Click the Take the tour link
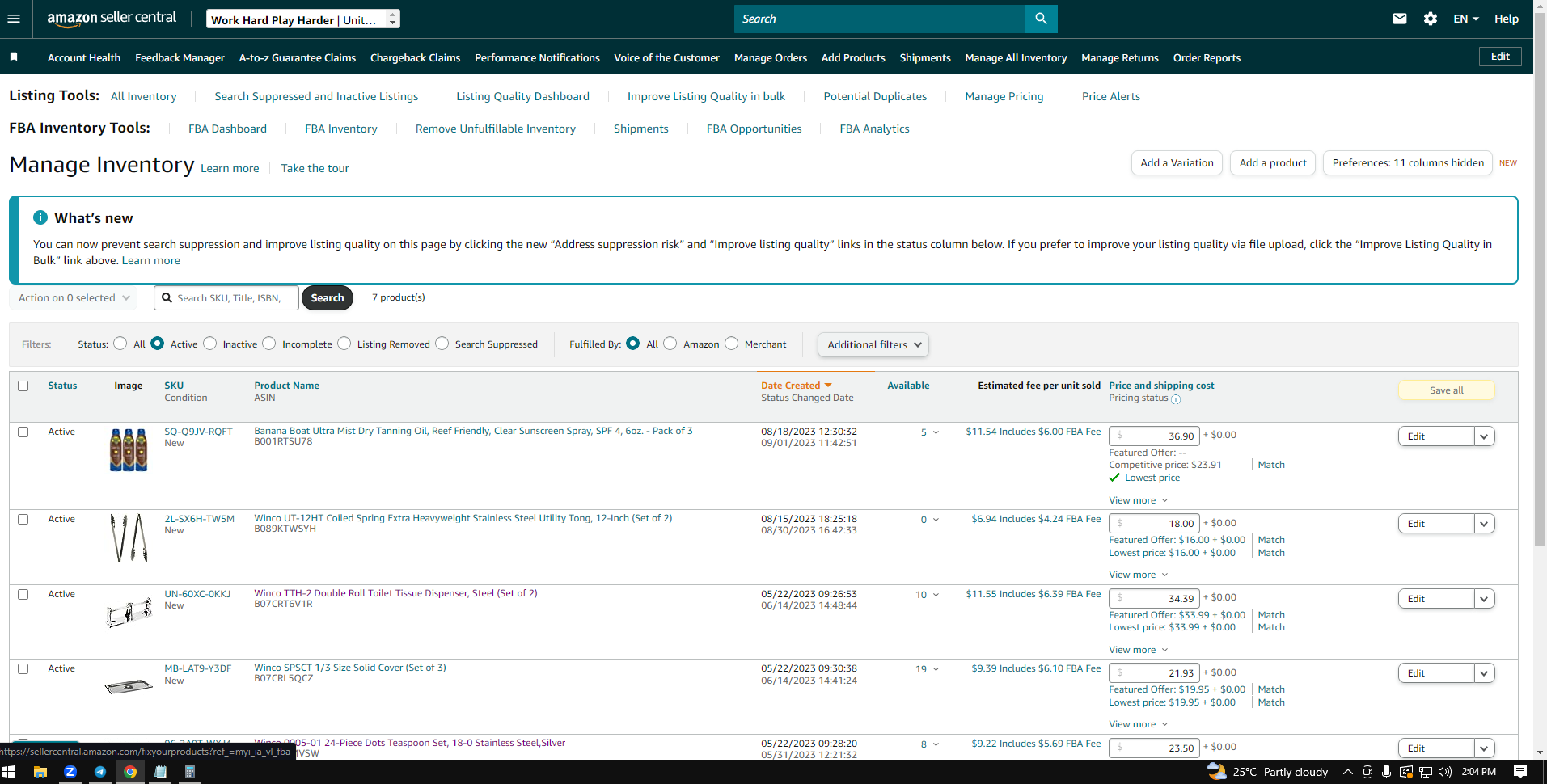The image size is (1547, 784). pos(315,168)
